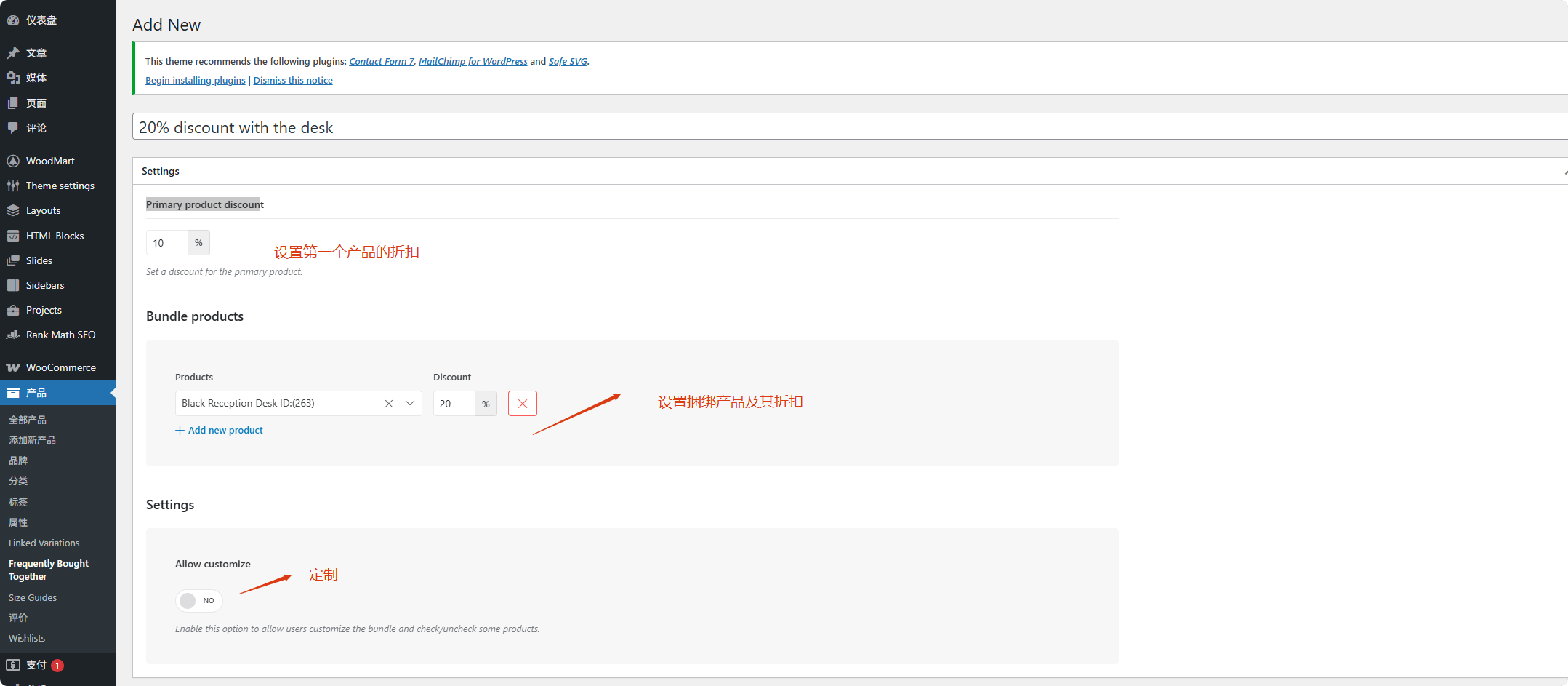Click the WooCommerce logo icon
Screen dimensions: 1568x686
(x=13, y=367)
